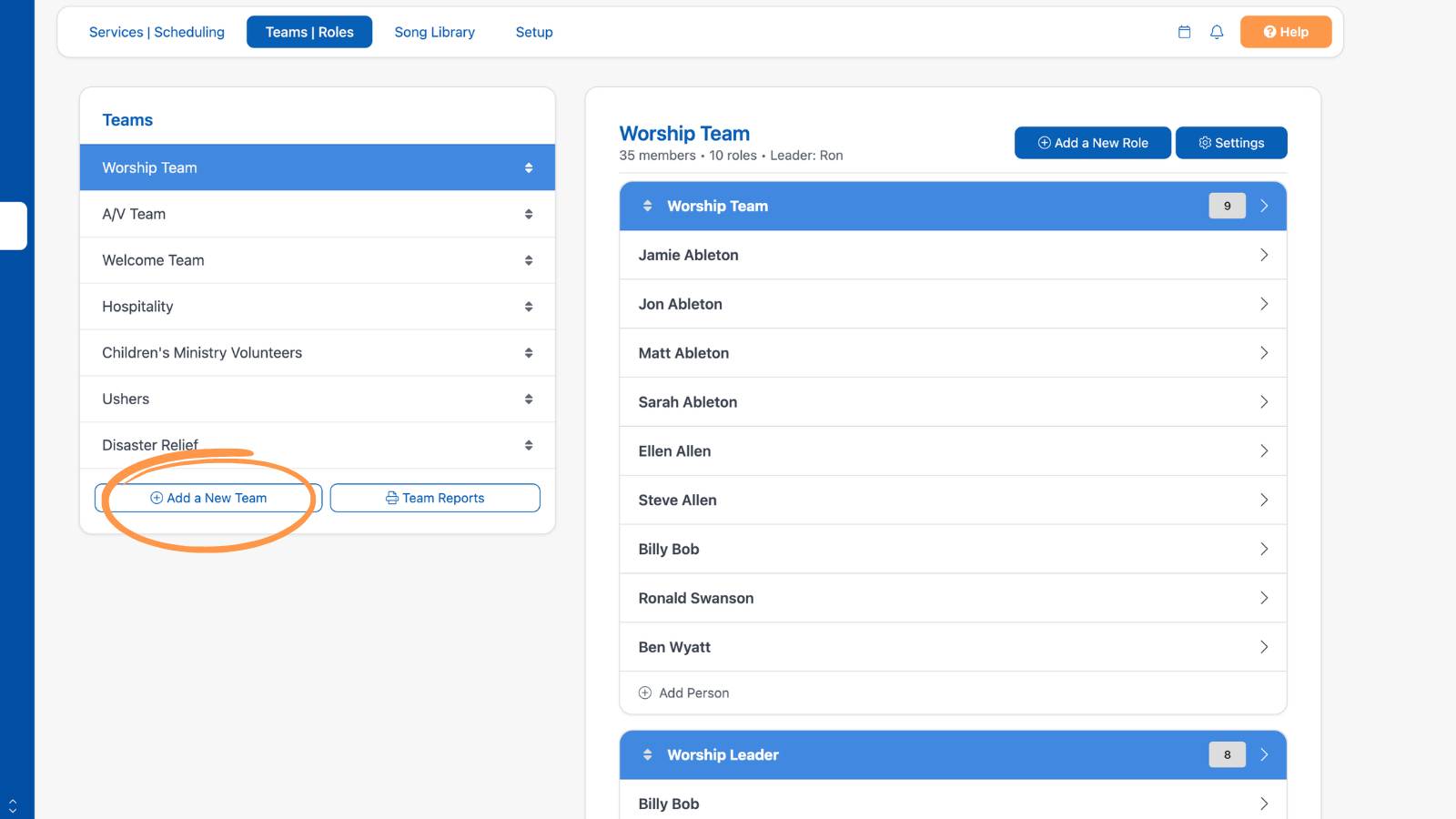Click the sort handle on Hospitality row
This screenshot has height=819, width=1456.
[529, 307]
